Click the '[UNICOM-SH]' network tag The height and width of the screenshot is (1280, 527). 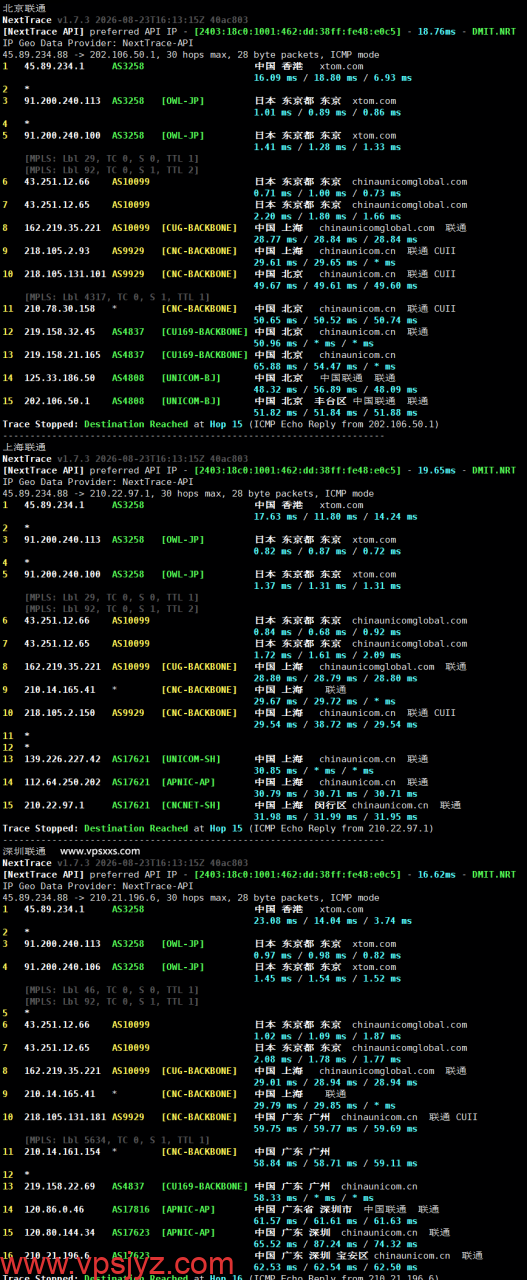click(x=190, y=759)
